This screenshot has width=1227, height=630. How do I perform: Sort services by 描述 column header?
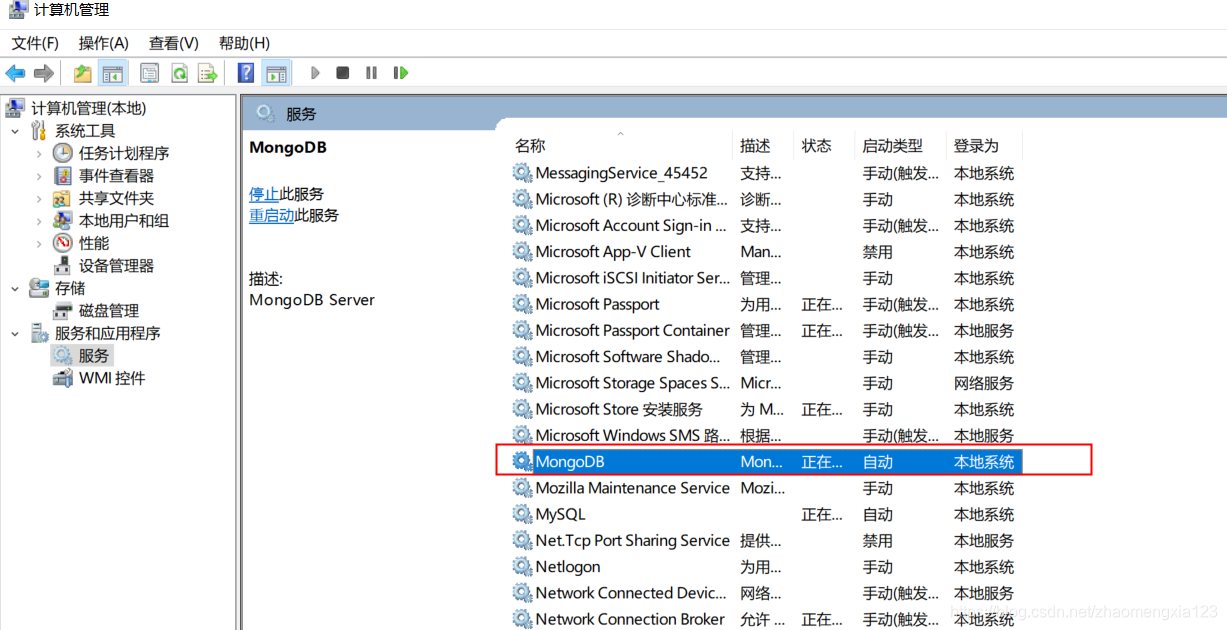pos(755,146)
